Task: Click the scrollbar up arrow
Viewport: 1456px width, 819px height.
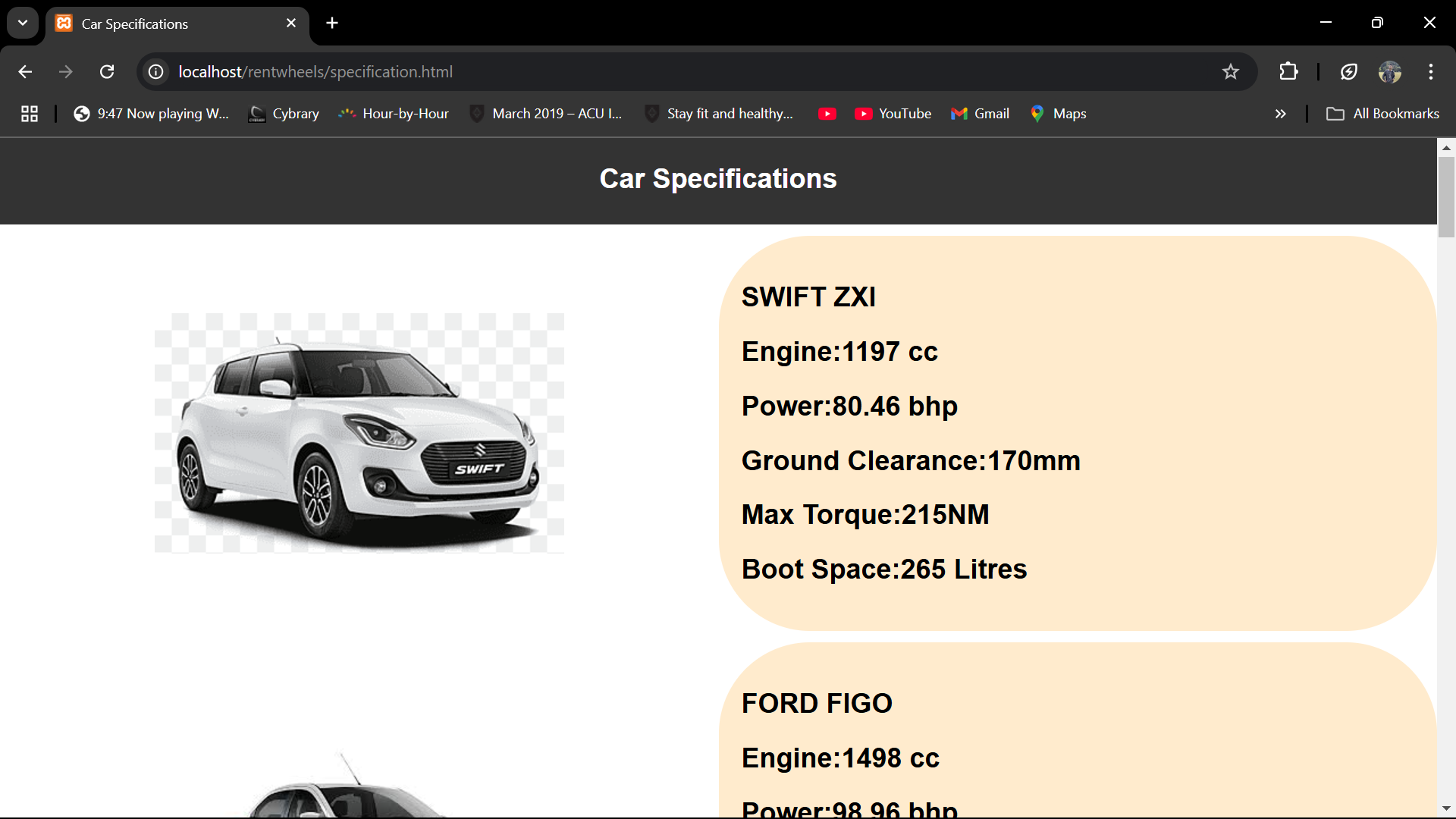Action: click(1446, 148)
